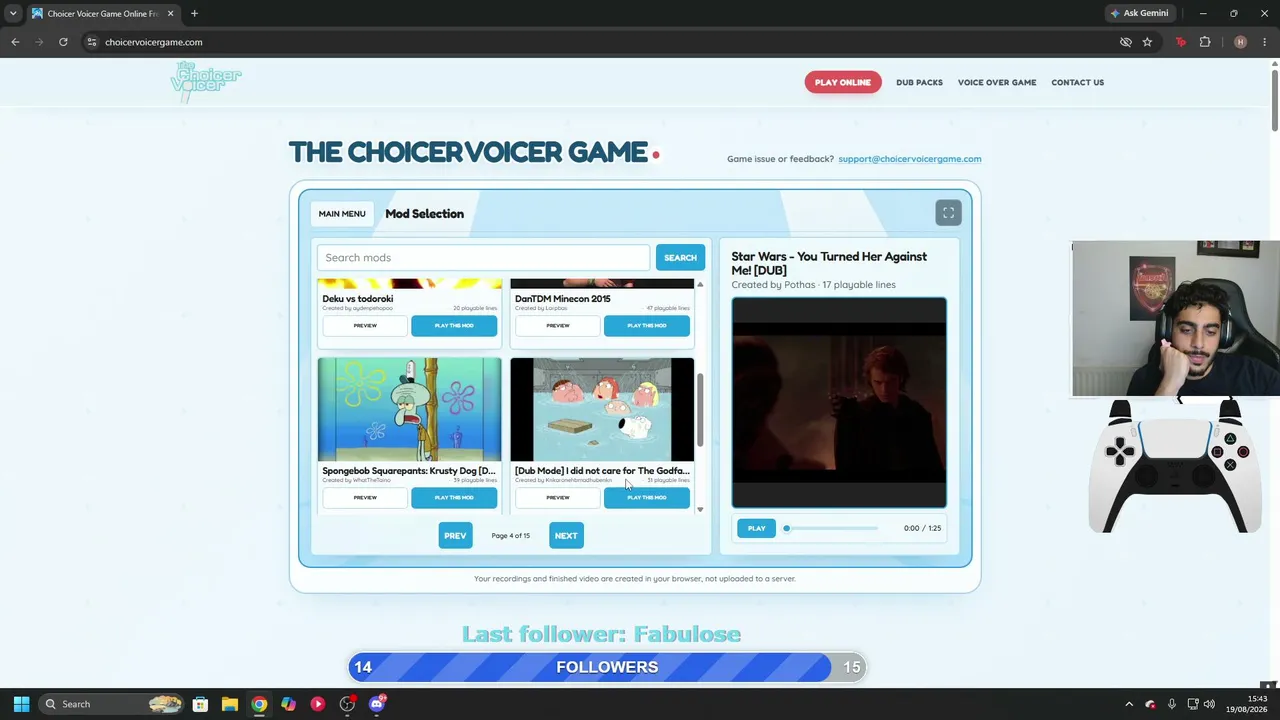The width and height of the screenshot is (1280, 720).
Task: Click the 'Page 4 of 15' indicator
Action: pos(511,536)
